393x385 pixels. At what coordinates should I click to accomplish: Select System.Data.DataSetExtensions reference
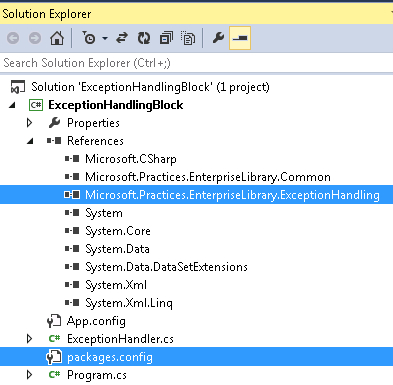pyautogui.click(x=166, y=267)
